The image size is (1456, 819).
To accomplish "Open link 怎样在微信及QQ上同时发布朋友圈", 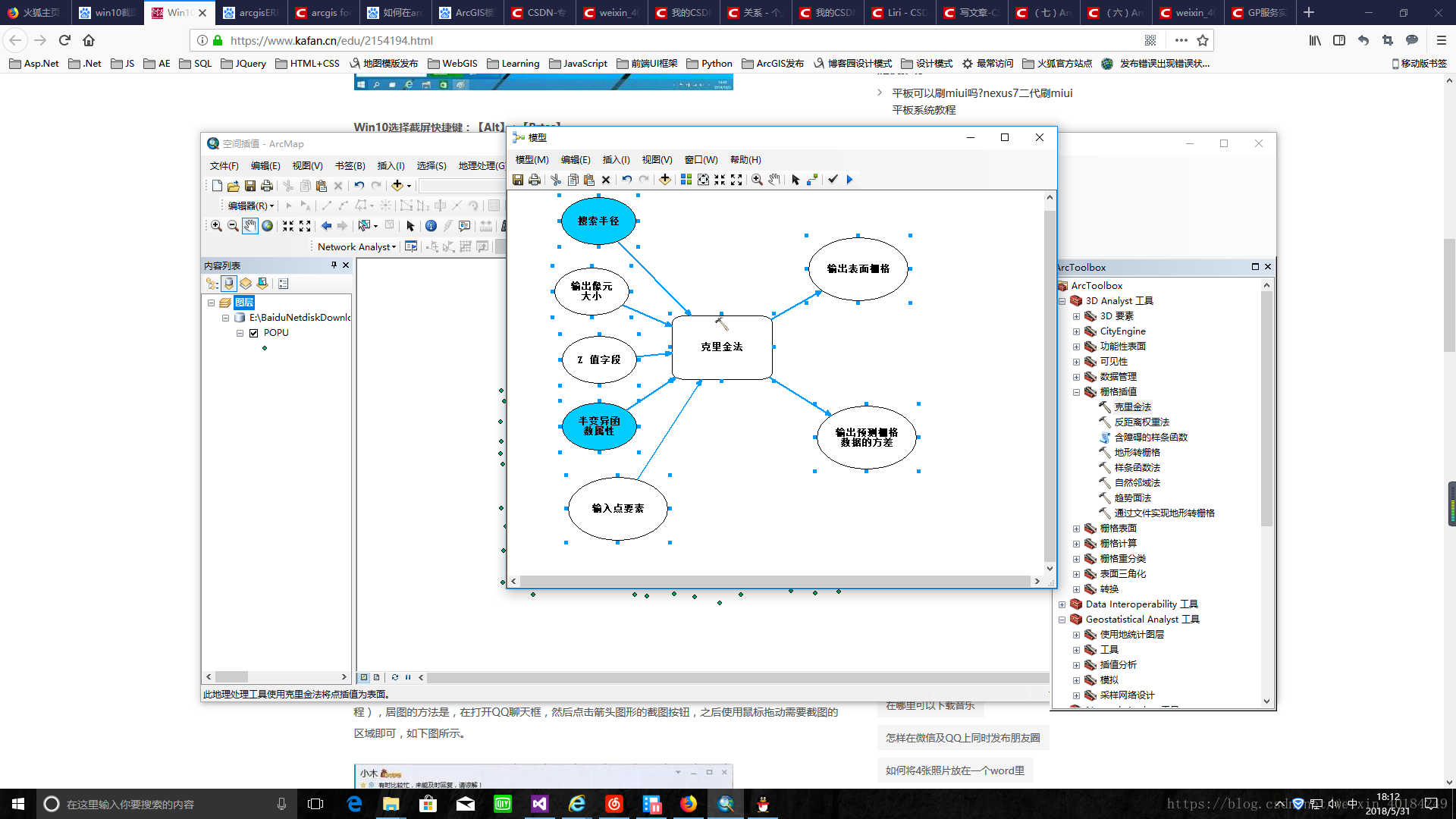I will coord(962,738).
